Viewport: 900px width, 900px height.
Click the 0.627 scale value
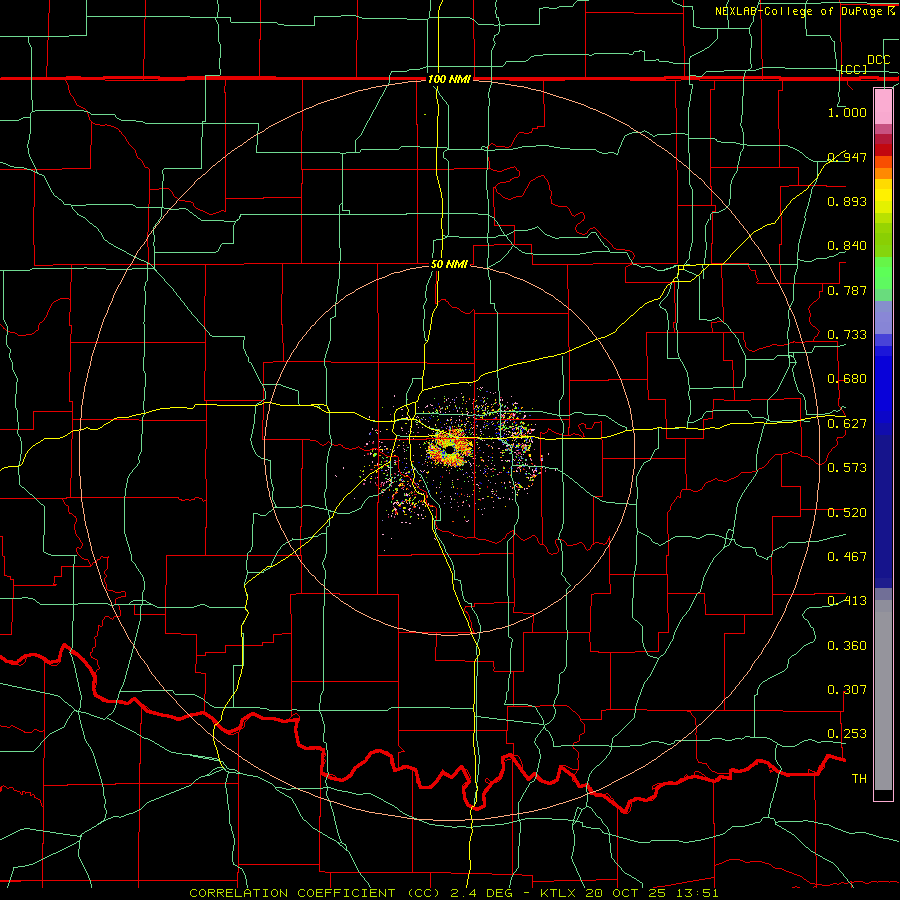tap(847, 424)
